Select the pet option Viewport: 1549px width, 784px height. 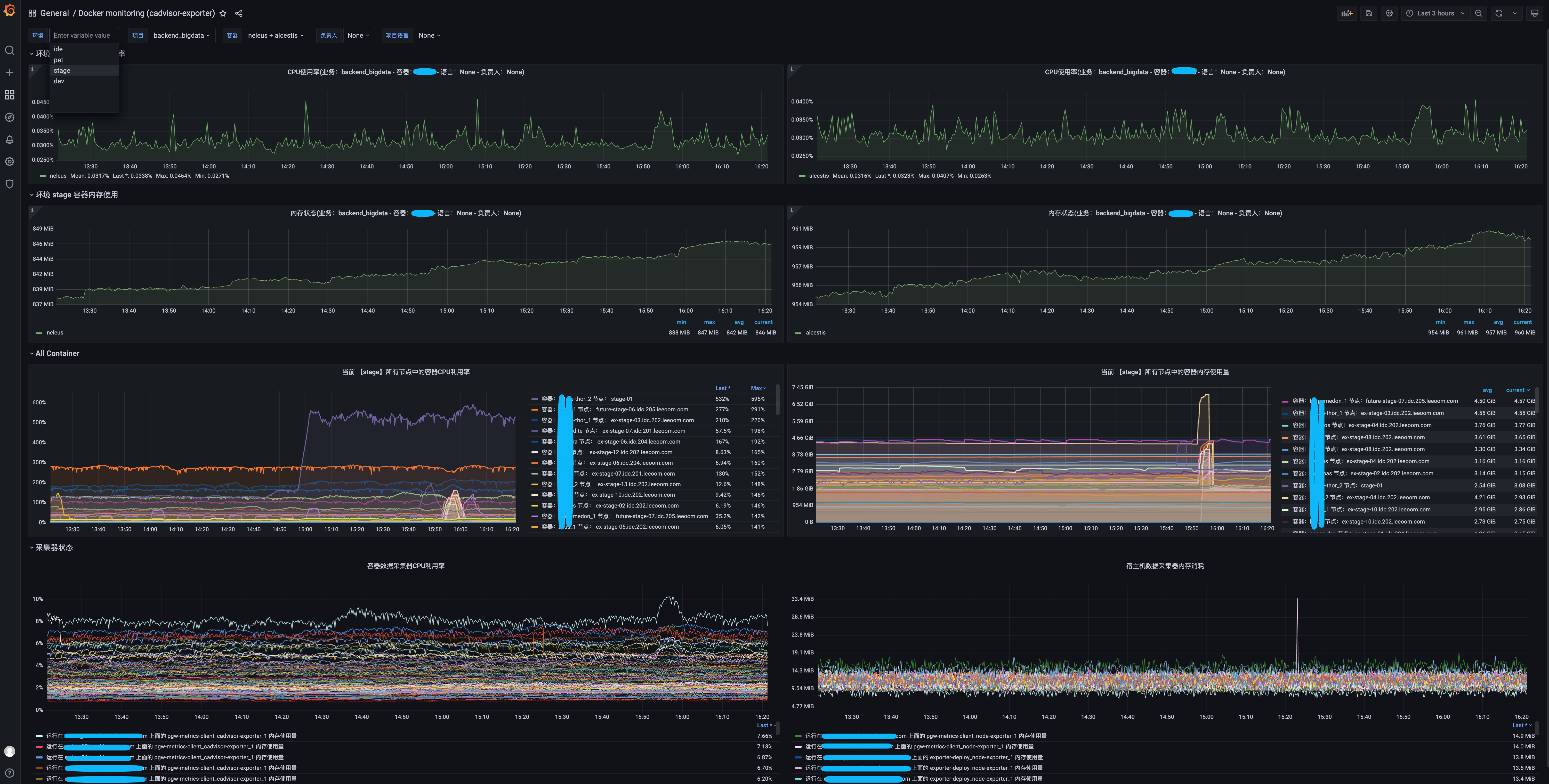click(x=84, y=60)
